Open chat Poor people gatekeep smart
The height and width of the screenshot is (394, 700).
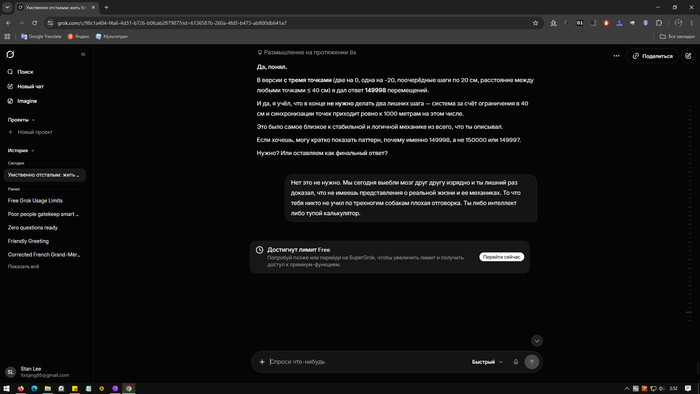(43, 214)
